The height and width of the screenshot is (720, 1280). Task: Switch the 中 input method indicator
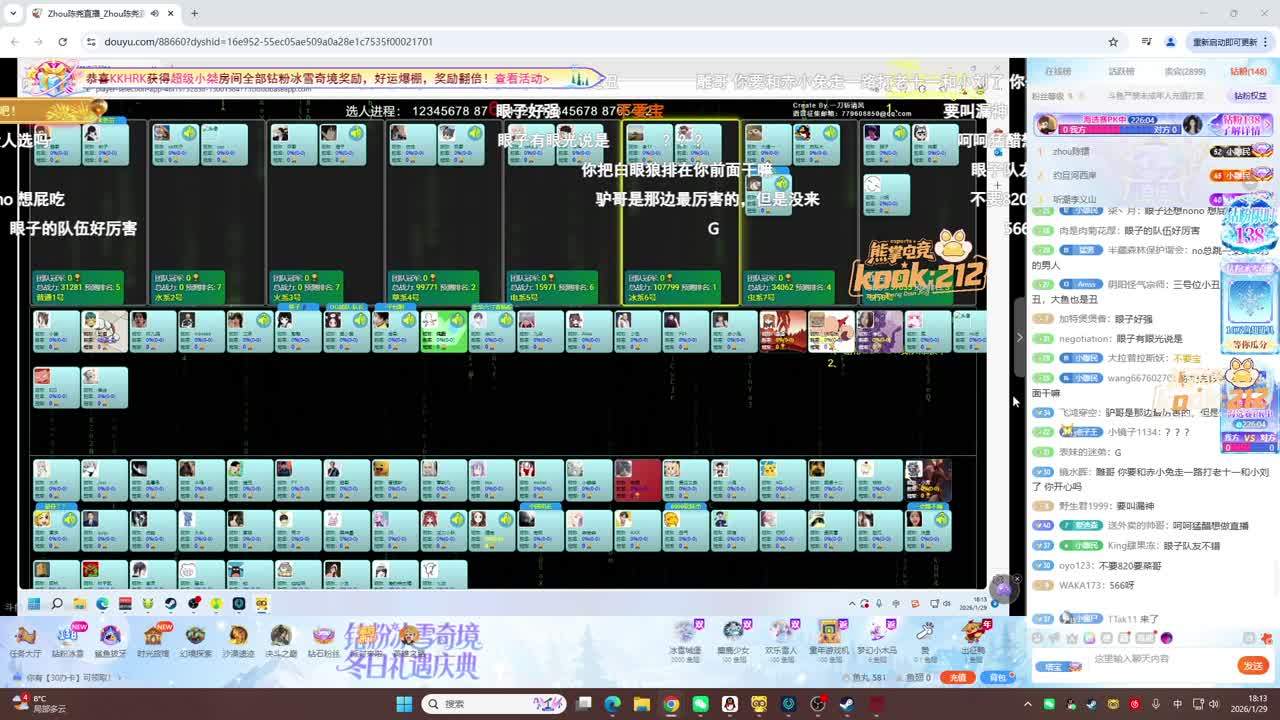point(1177,704)
